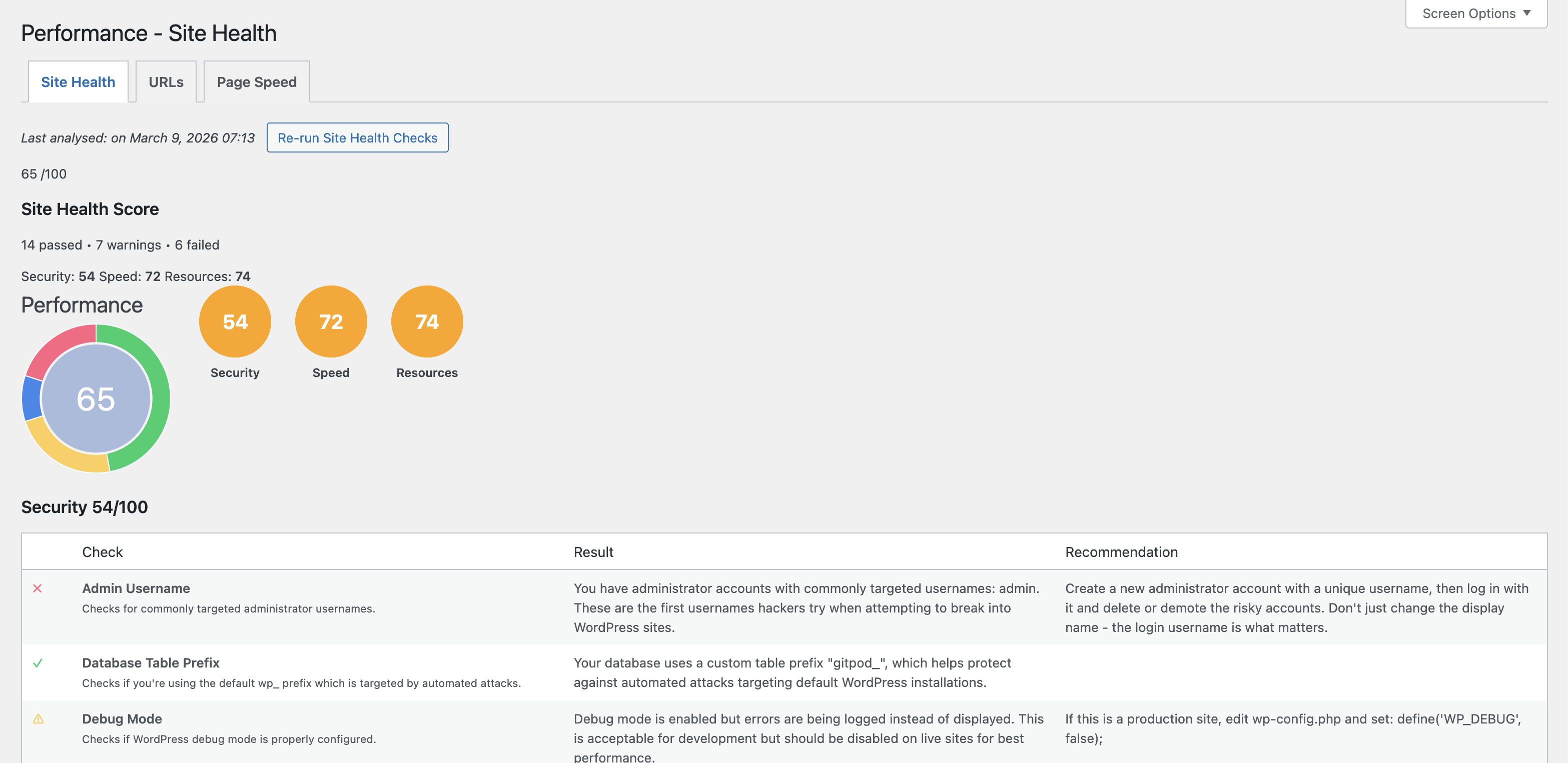Click the green checkmark for Database Table Prefix
This screenshot has width=1568, height=763.
38,662
